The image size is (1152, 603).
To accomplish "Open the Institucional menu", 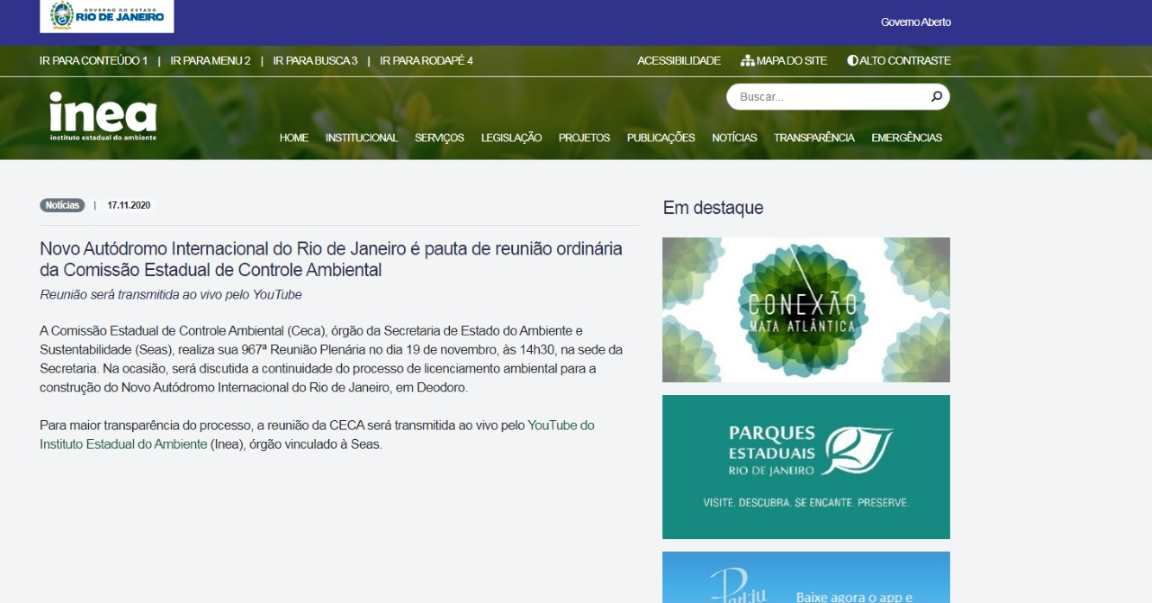I will tap(361, 138).
